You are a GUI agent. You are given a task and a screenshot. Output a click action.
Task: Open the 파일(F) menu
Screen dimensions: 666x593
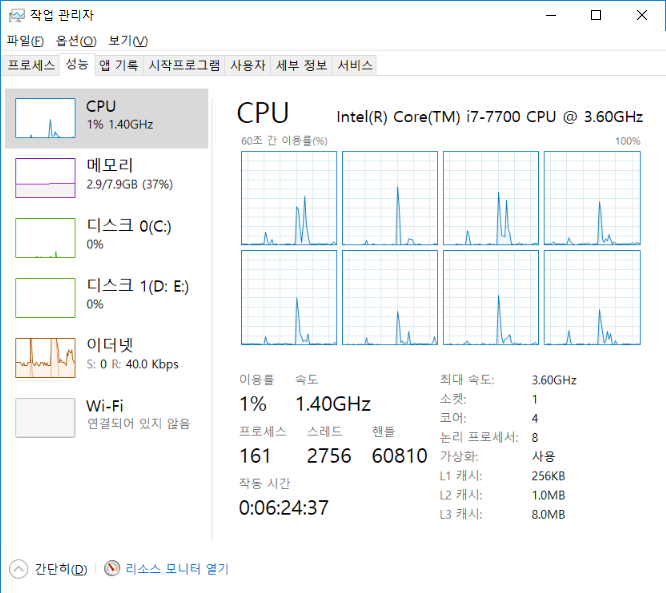[x=25, y=41]
